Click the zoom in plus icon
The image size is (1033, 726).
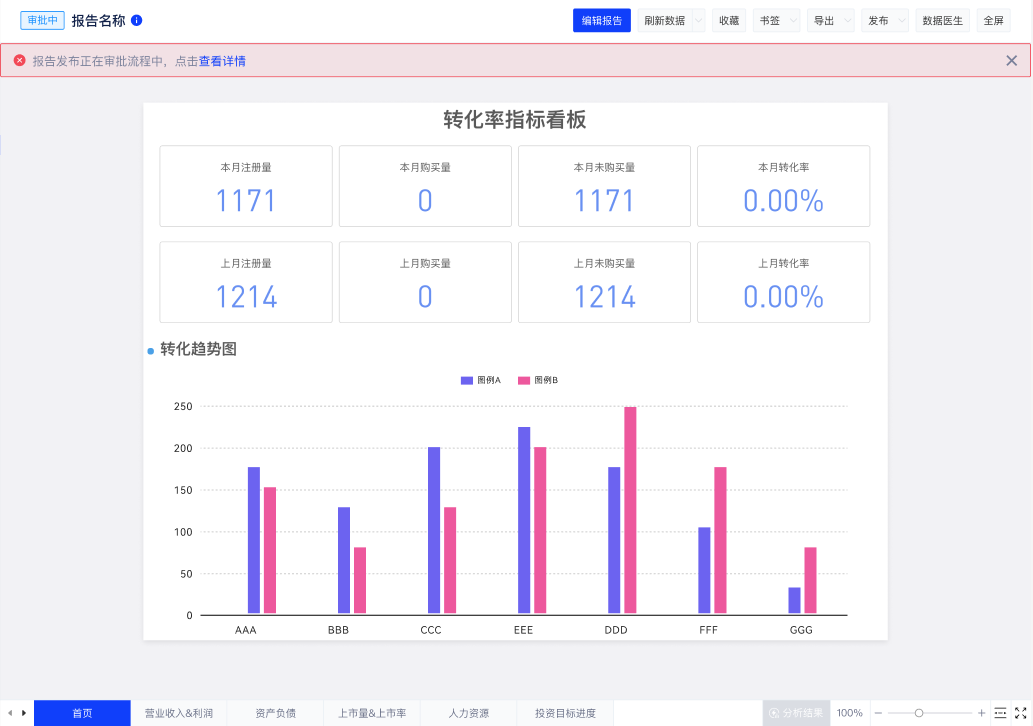(x=981, y=713)
